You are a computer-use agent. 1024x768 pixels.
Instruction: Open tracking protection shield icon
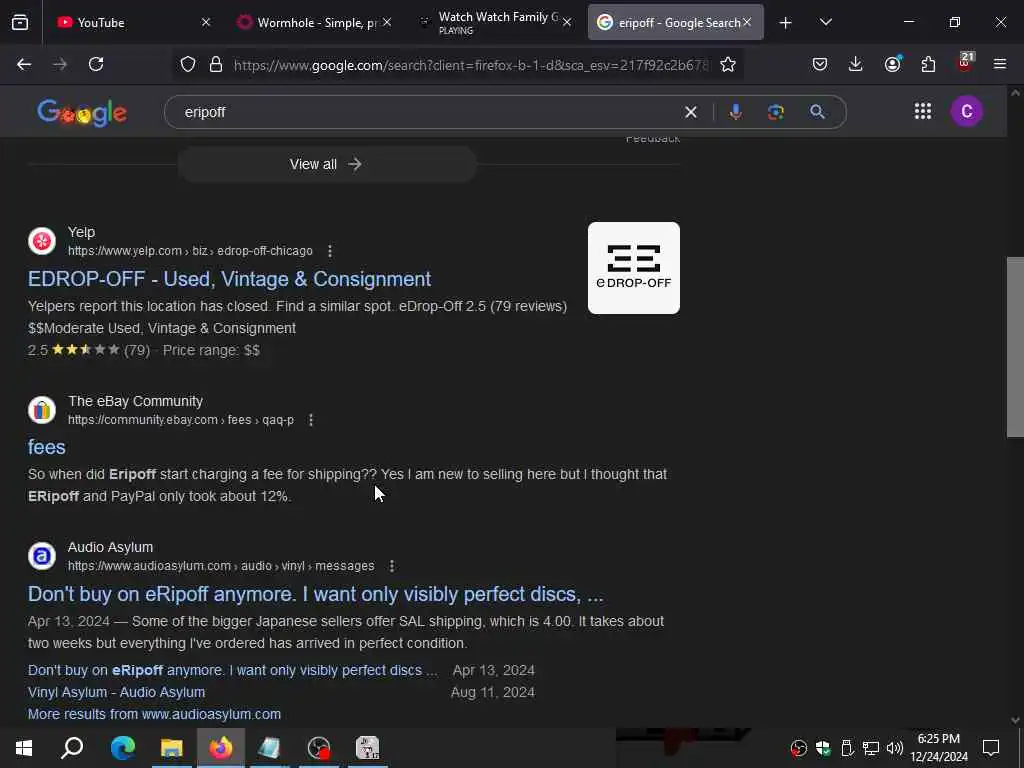tap(188, 64)
